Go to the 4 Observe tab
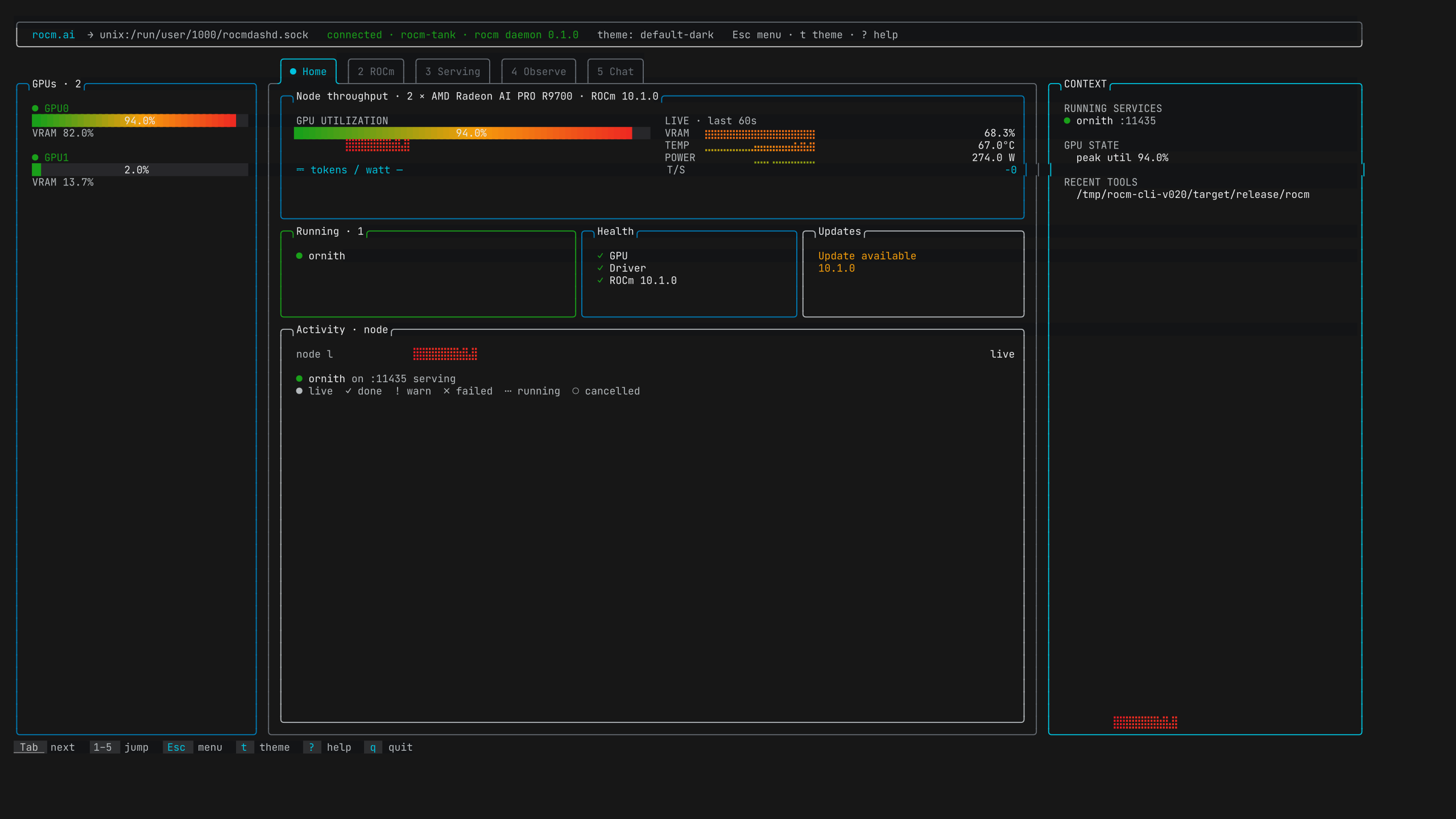1456x819 pixels. tap(539, 72)
